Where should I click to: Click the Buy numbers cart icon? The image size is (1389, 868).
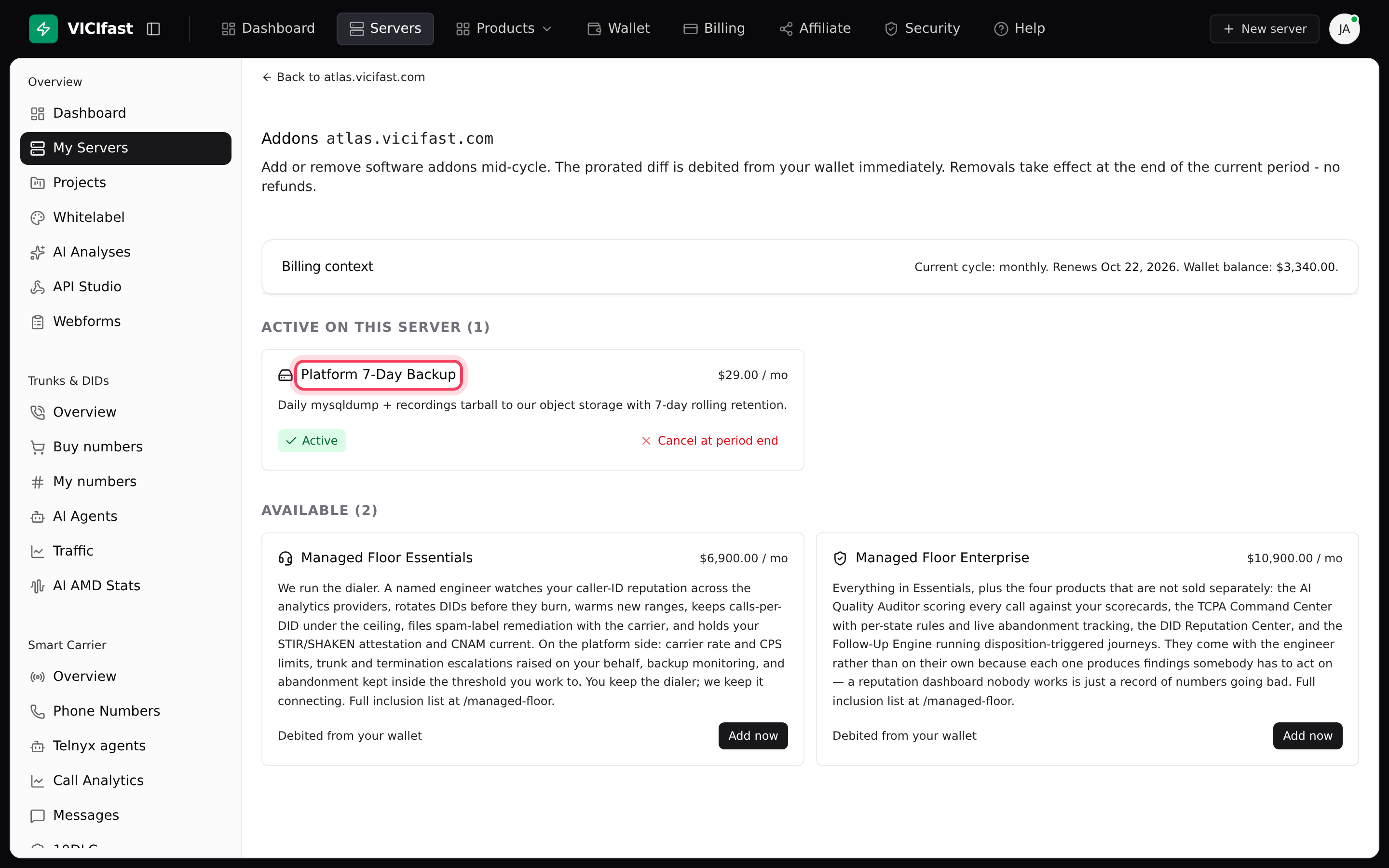37,447
